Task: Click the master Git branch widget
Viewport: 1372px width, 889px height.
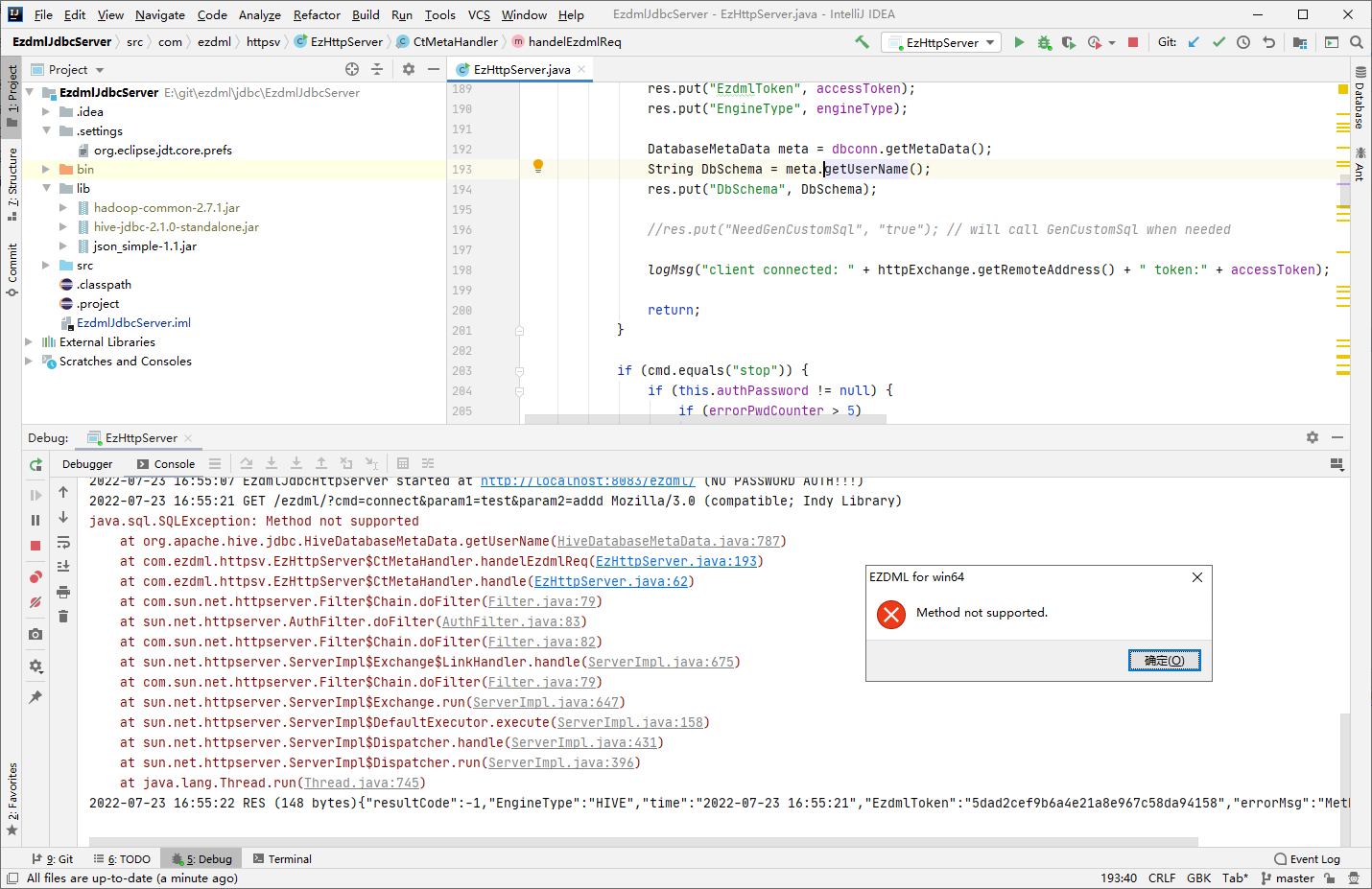Action: pyautogui.click(x=1288, y=878)
